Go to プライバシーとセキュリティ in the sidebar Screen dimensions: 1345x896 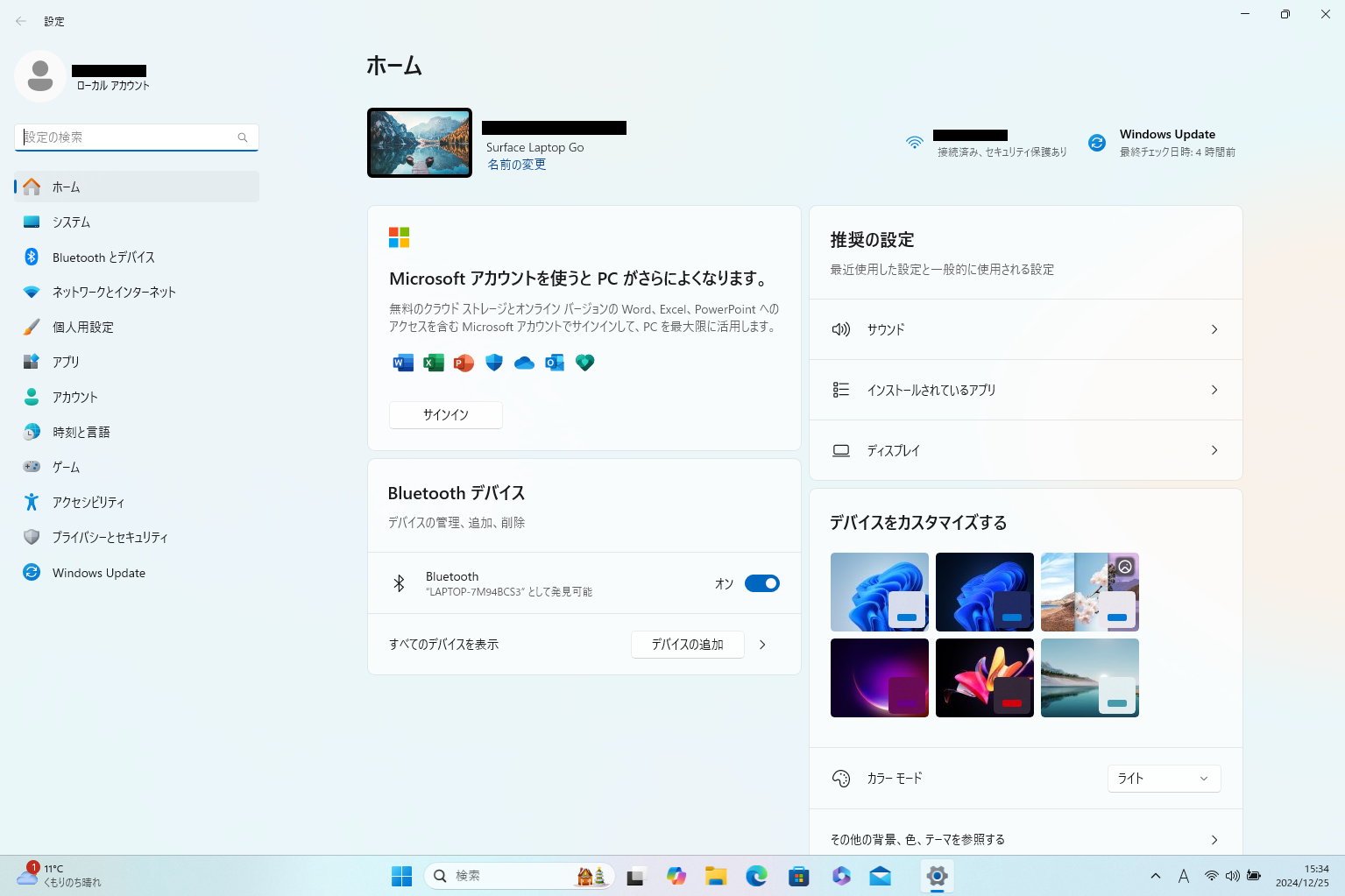(x=110, y=538)
